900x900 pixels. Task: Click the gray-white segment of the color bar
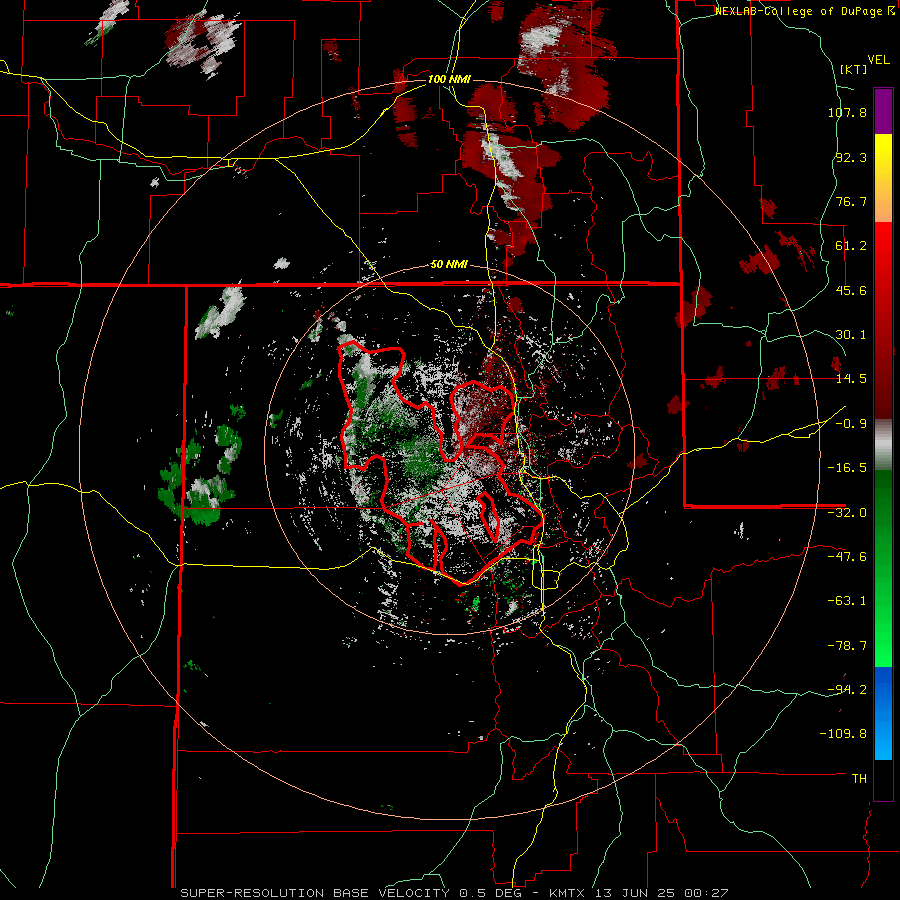pos(883,445)
